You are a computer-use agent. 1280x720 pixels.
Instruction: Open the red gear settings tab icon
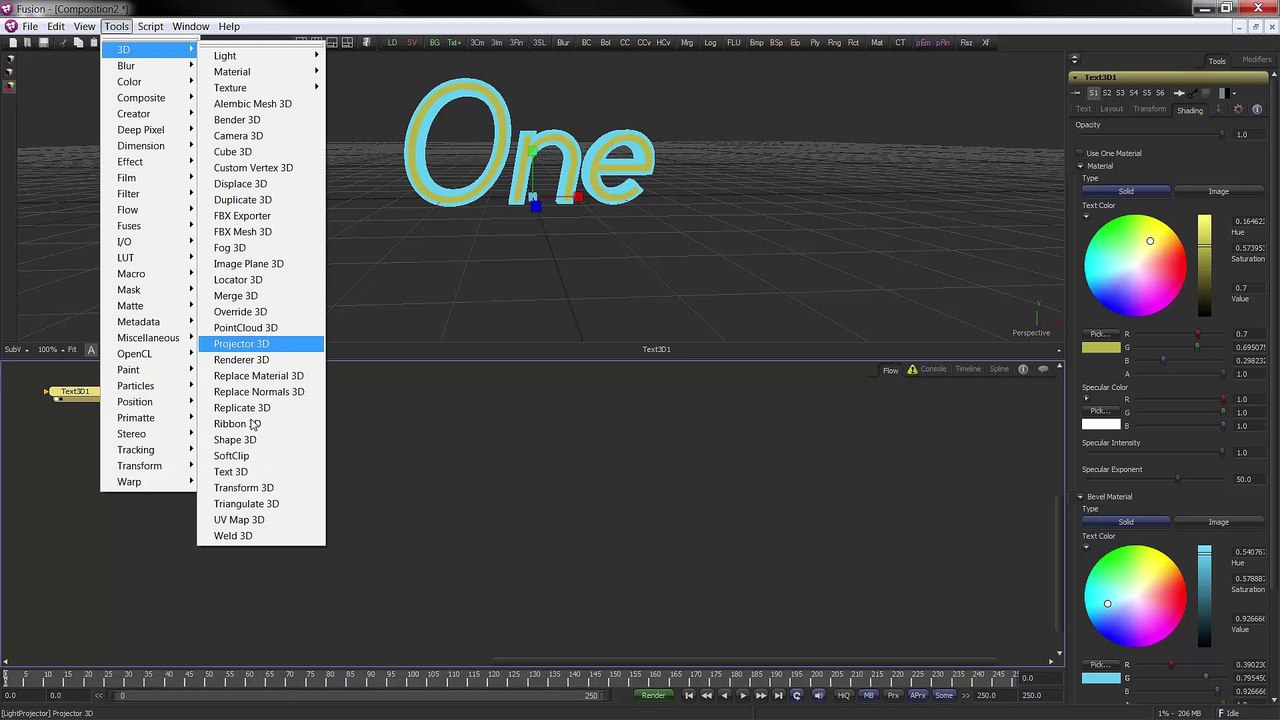[x=1239, y=109]
